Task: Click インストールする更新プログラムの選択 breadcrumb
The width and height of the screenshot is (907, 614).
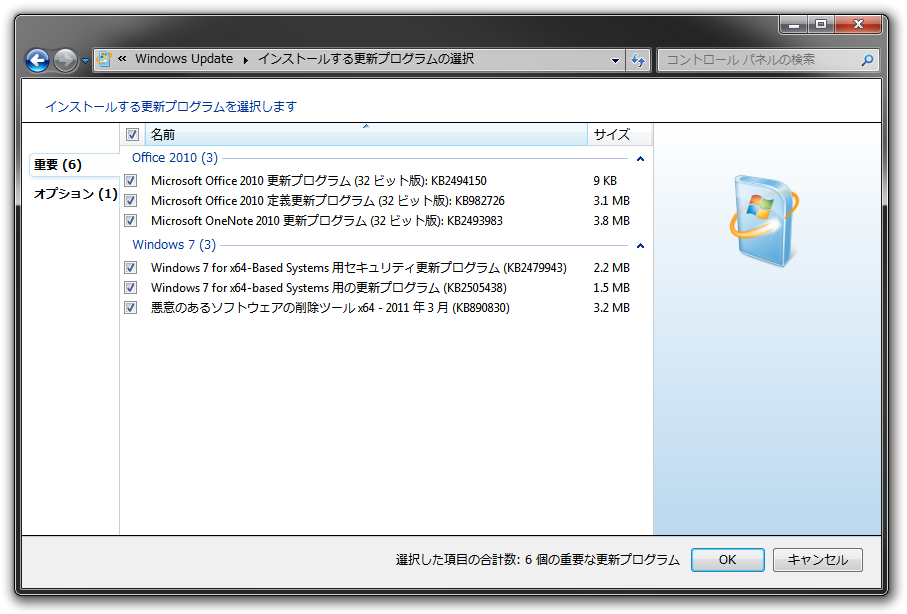Action: (366, 58)
